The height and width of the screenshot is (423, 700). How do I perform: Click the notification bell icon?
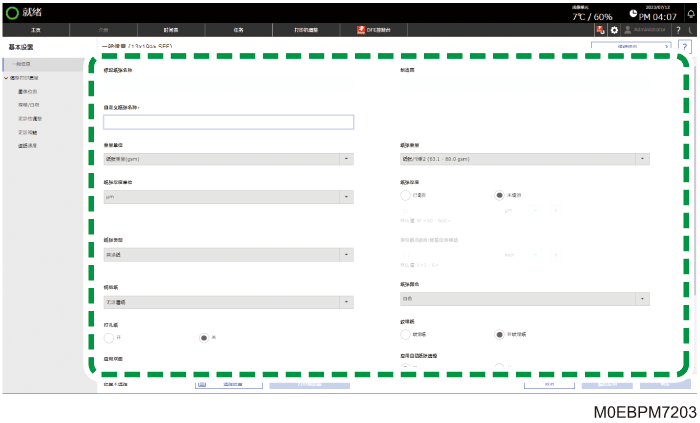pyautogui.click(x=691, y=13)
